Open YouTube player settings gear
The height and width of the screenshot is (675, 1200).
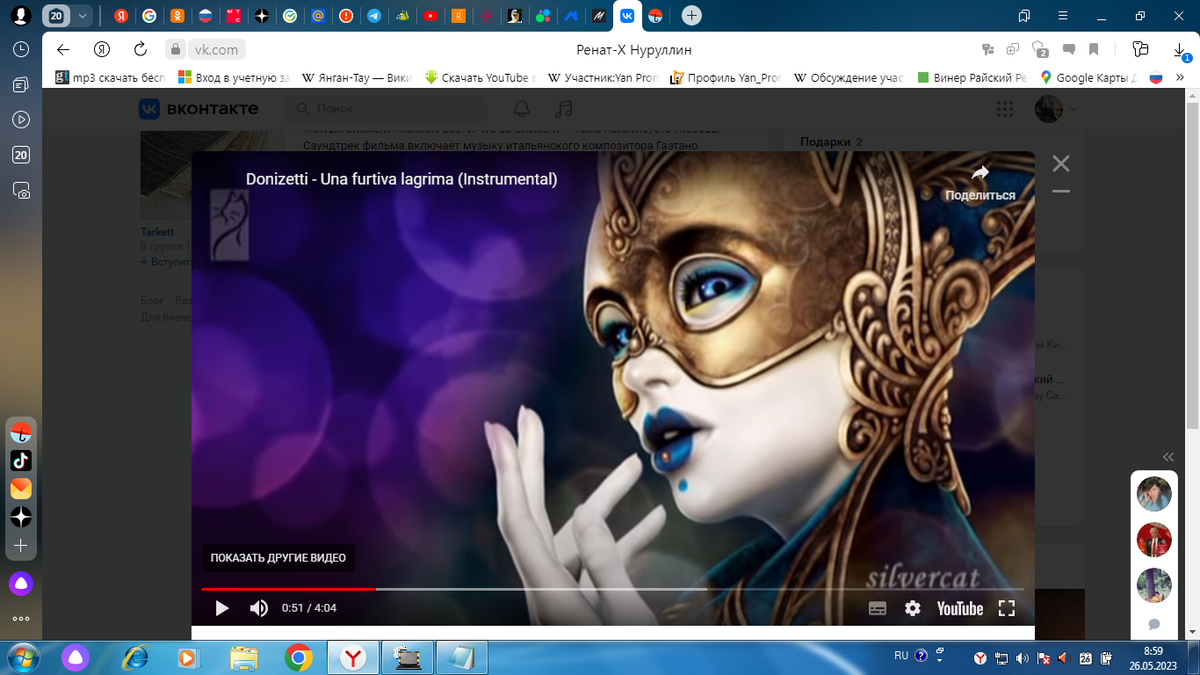pos(913,608)
